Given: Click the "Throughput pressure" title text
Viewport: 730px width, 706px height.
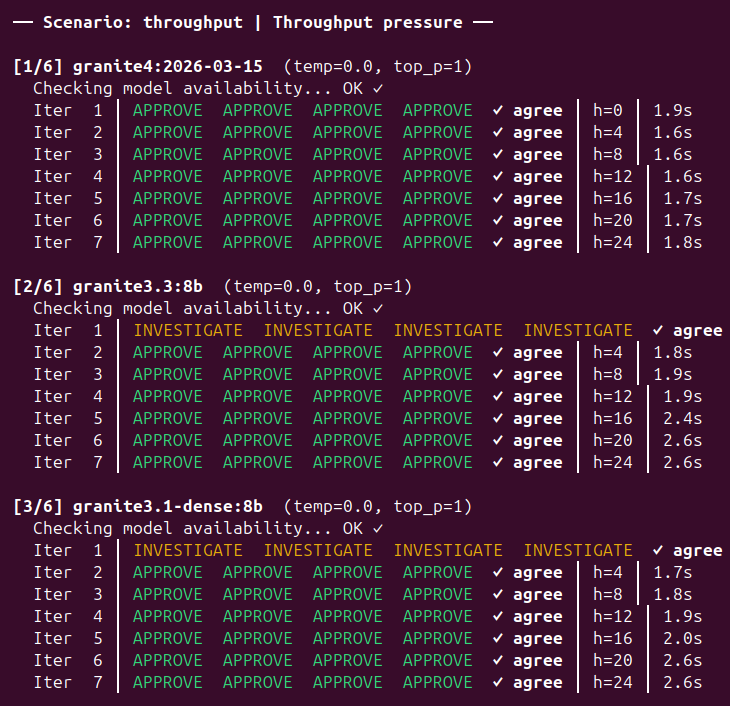Looking at the screenshot, I should pos(367,22).
